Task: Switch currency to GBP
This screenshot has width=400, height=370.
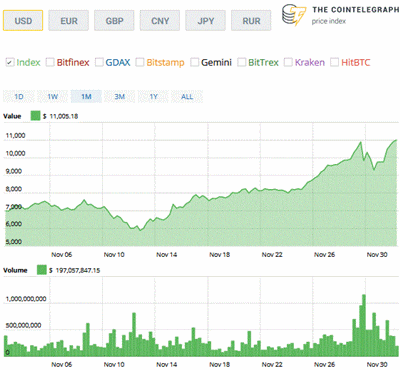Action: (114, 21)
